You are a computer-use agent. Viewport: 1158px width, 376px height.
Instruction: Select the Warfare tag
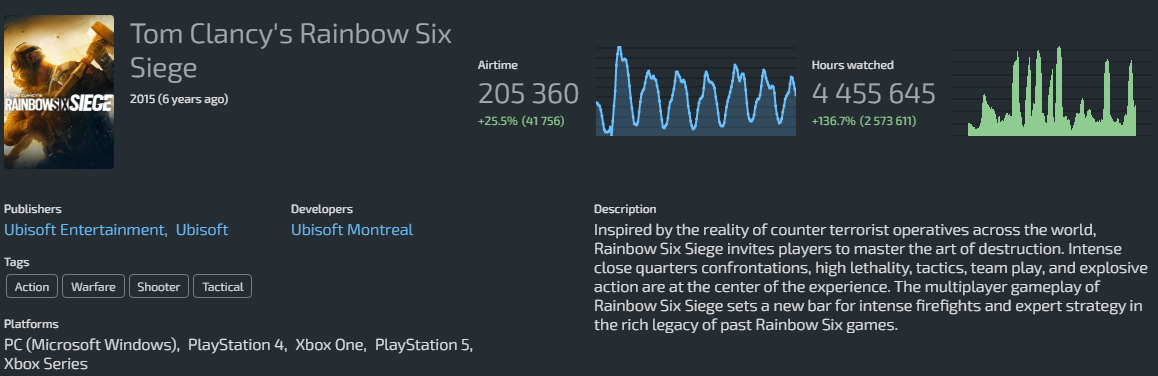coord(94,287)
